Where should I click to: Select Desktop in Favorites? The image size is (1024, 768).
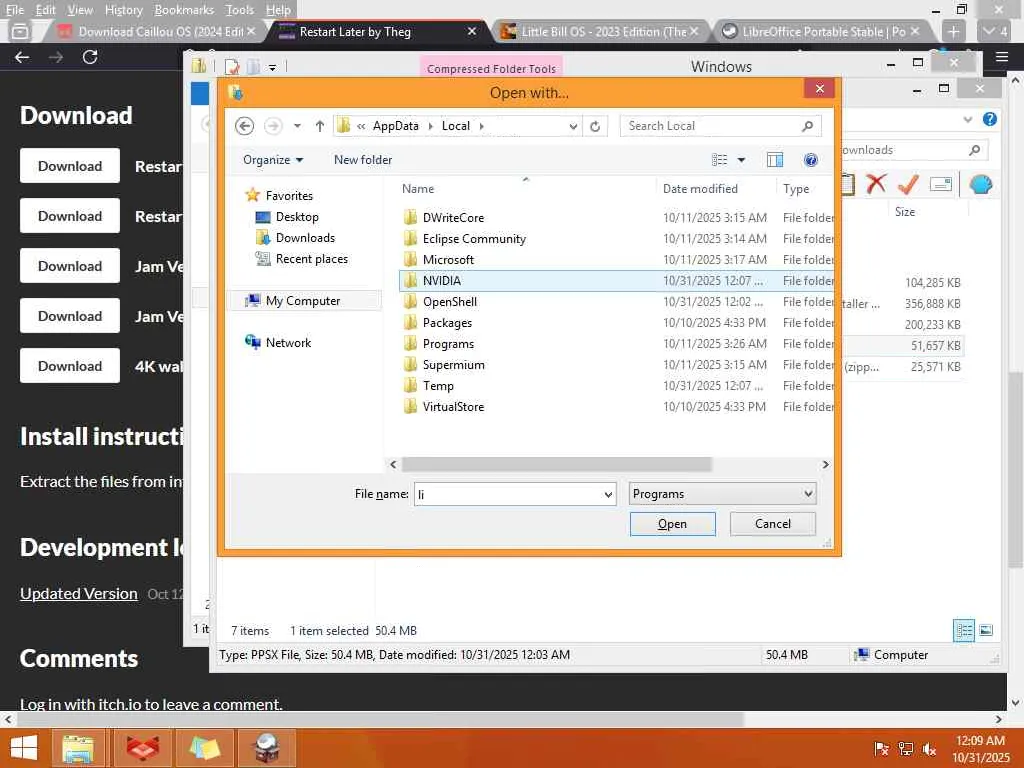click(x=296, y=217)
